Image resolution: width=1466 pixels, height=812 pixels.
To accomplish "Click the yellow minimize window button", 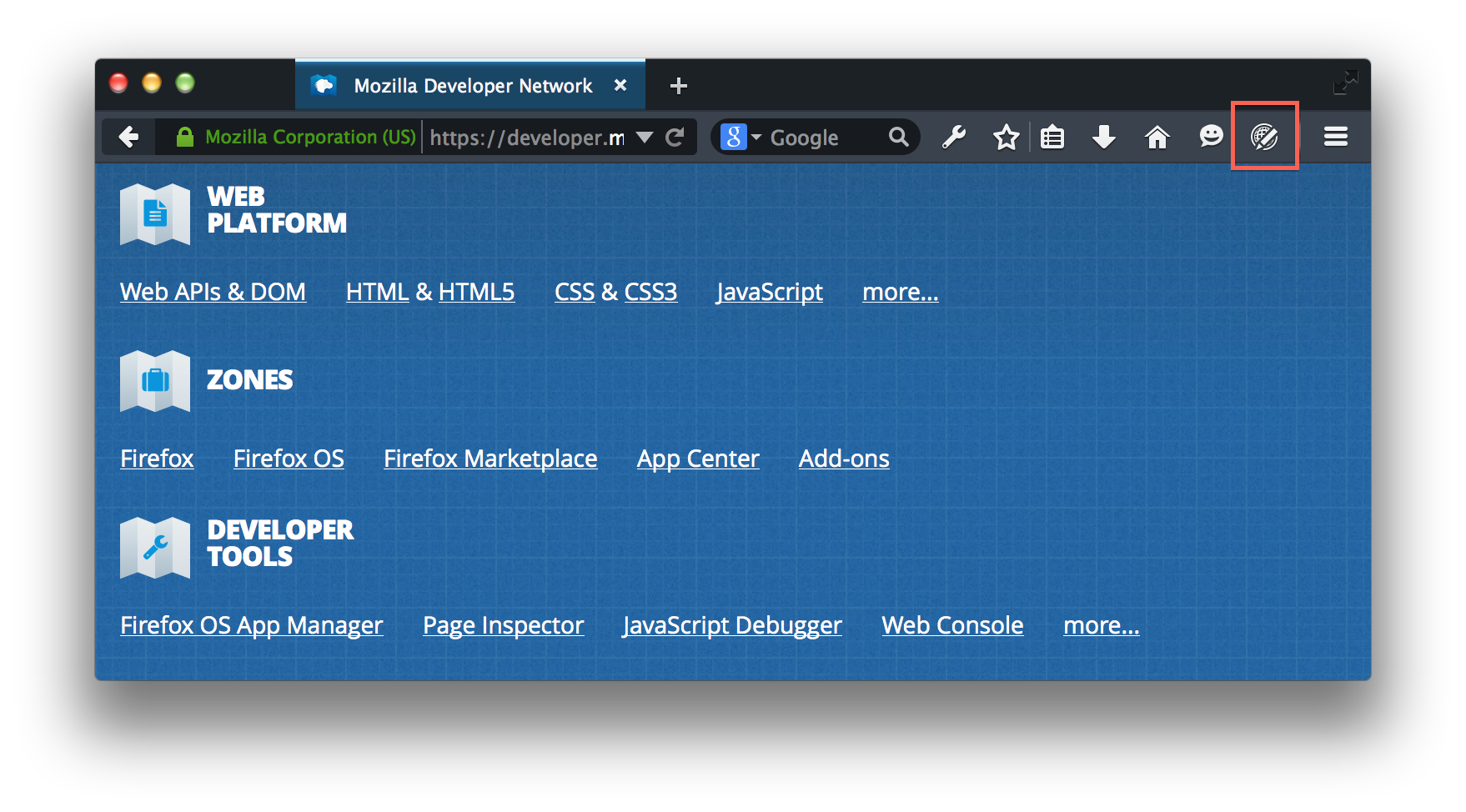I will tap(152, 83).
